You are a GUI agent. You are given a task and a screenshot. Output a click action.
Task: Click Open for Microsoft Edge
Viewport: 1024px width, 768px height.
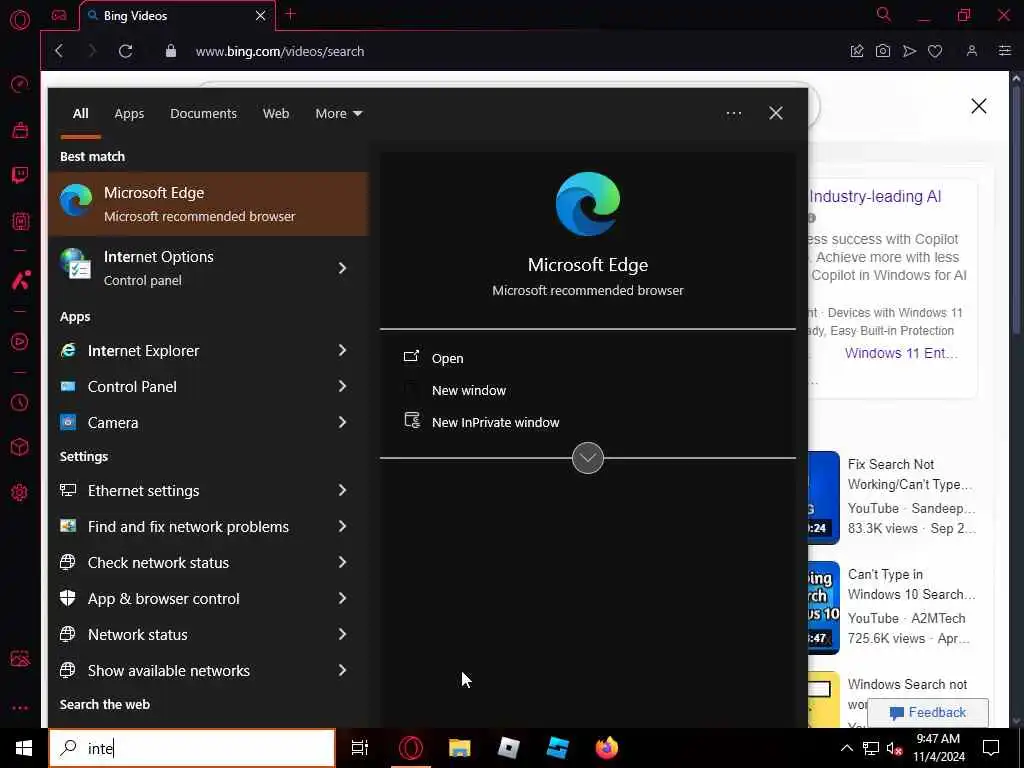click(x=447, y=359)
